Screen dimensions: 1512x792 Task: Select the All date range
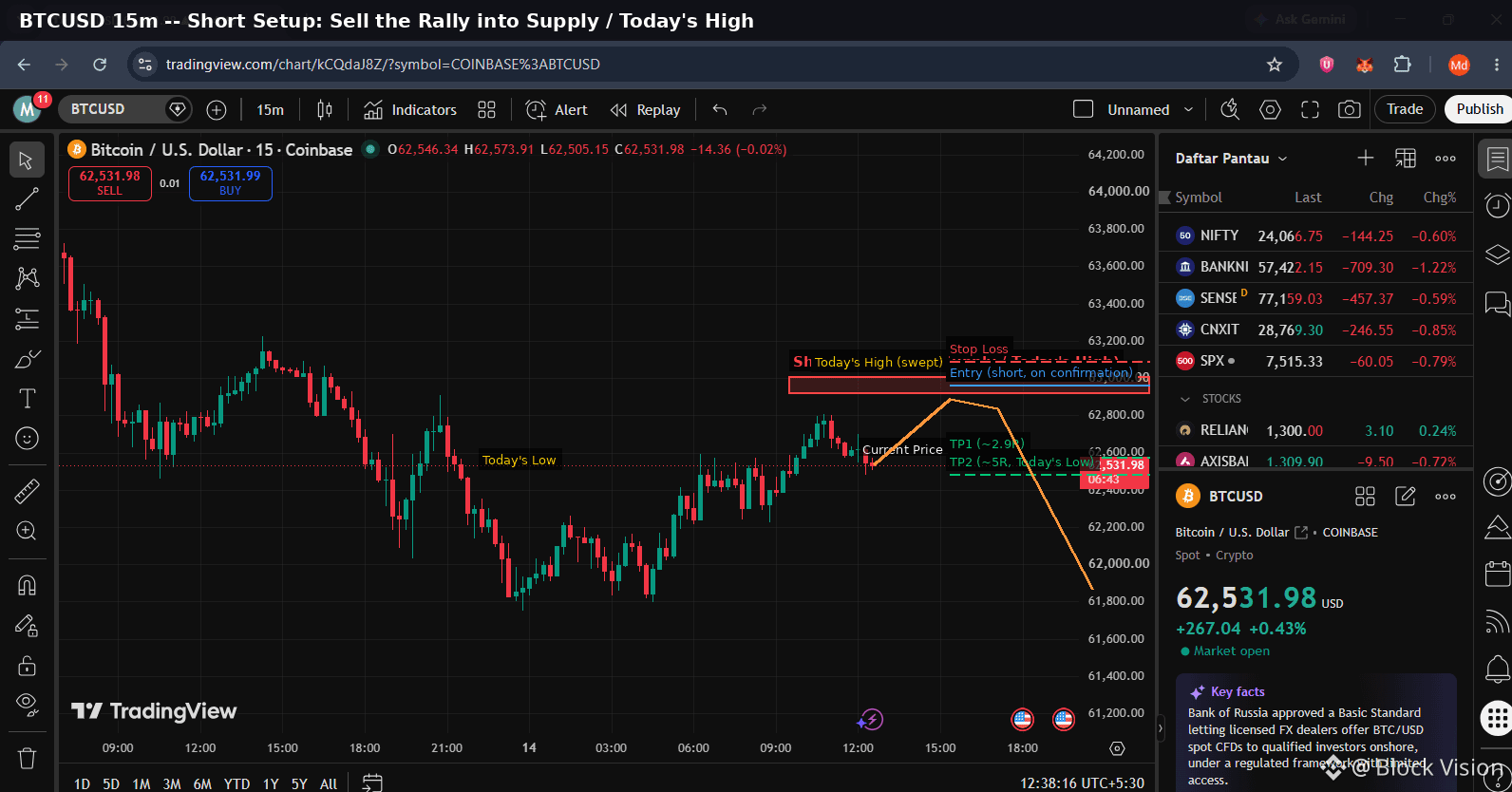(x=329, y=783)
